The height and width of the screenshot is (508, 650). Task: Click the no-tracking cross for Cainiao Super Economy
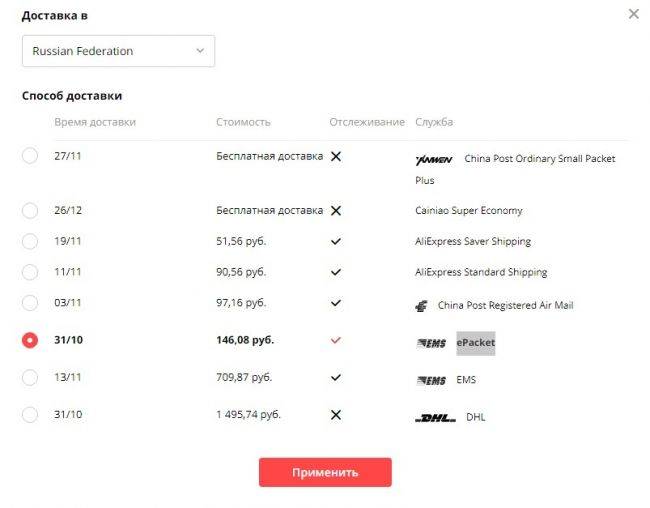tap(336, 211)
